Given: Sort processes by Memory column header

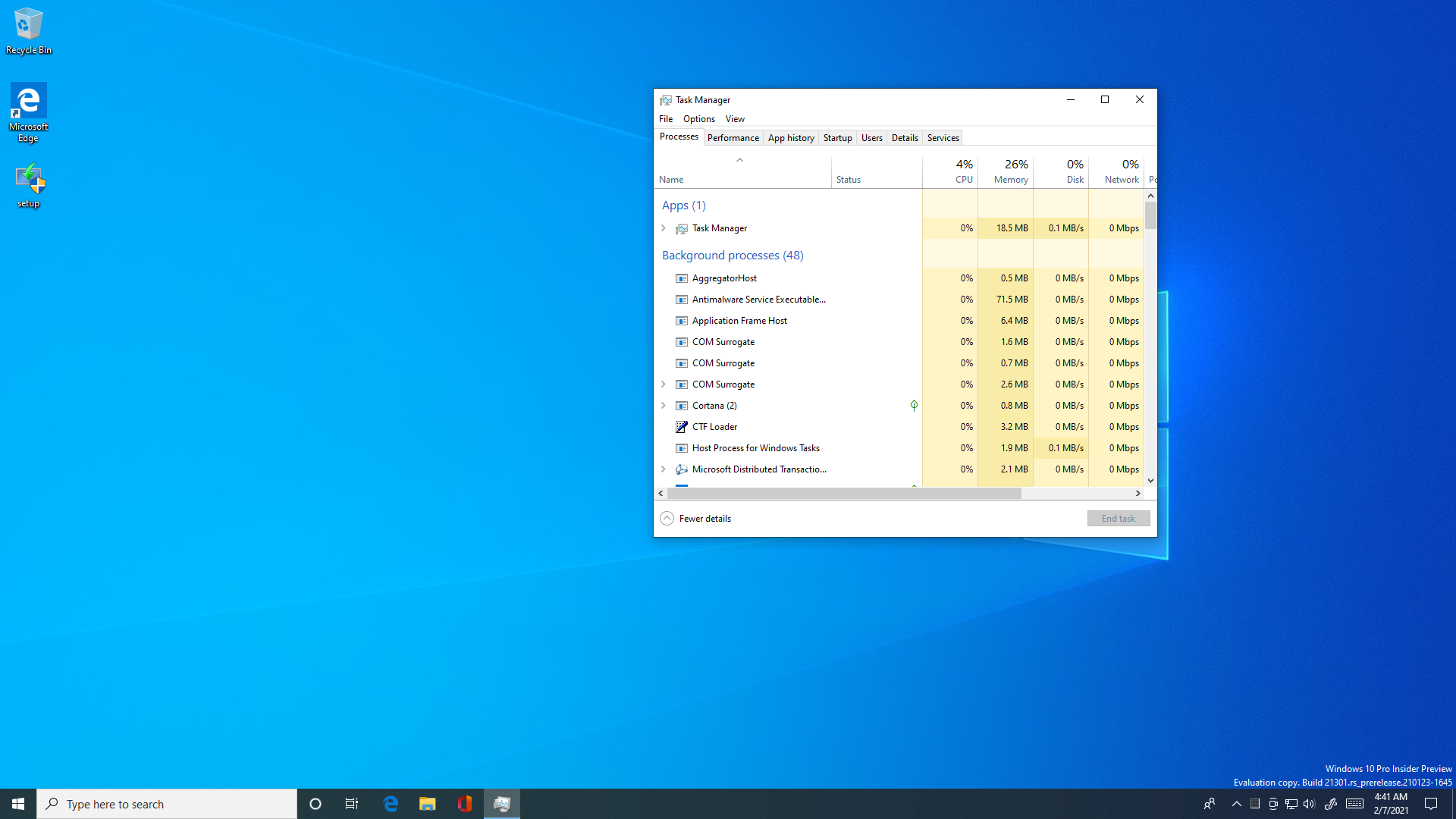Looking at the screenshot, I should coord(1010,172).
